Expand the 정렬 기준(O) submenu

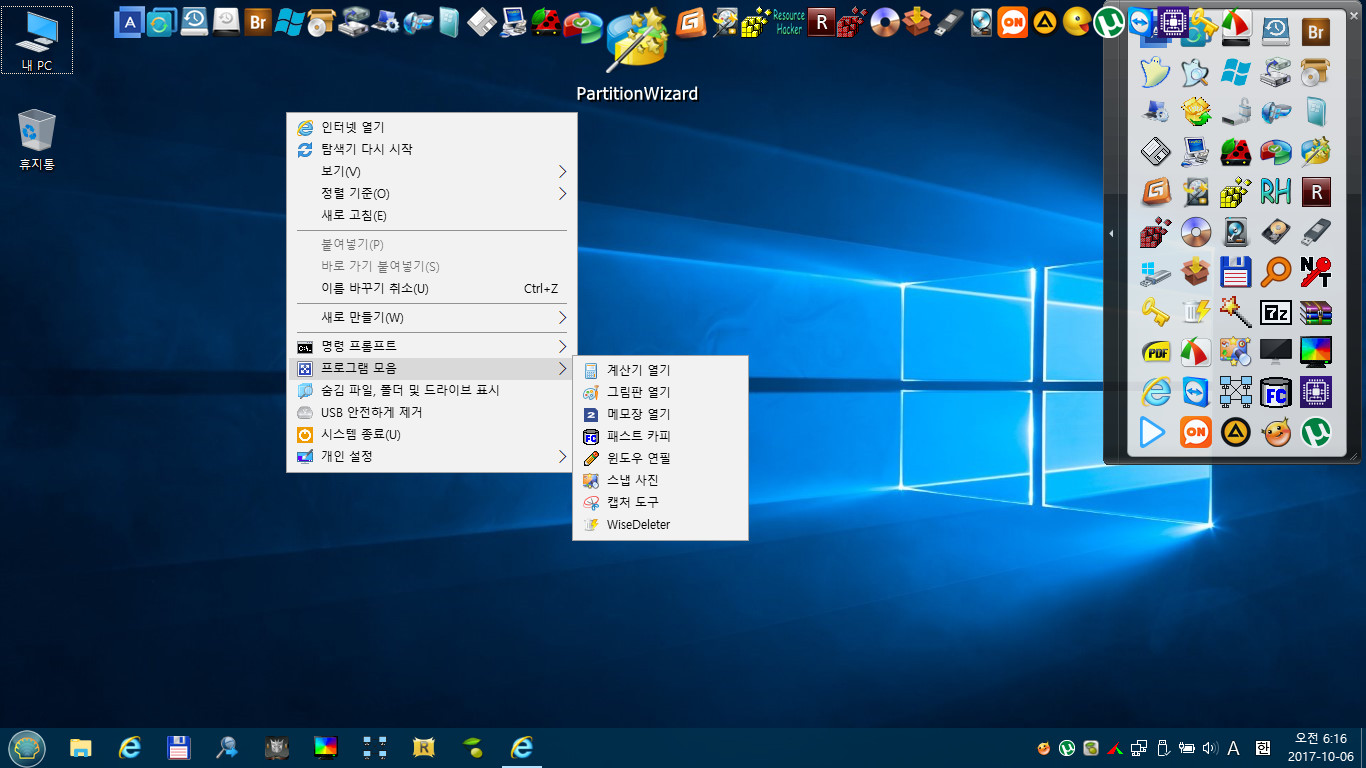431,193
